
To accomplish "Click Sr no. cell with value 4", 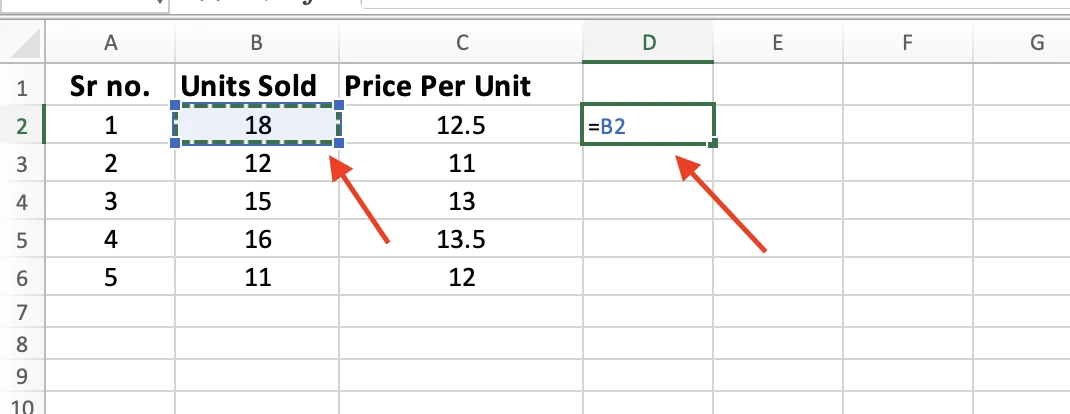I will (110, 239).
